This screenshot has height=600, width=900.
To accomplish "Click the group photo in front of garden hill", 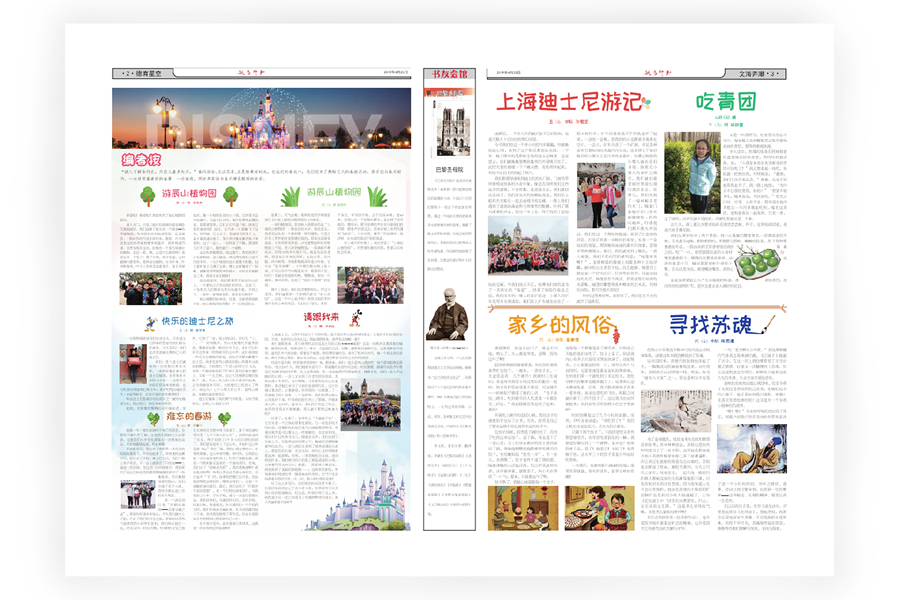I will click(x=370, y=405).
